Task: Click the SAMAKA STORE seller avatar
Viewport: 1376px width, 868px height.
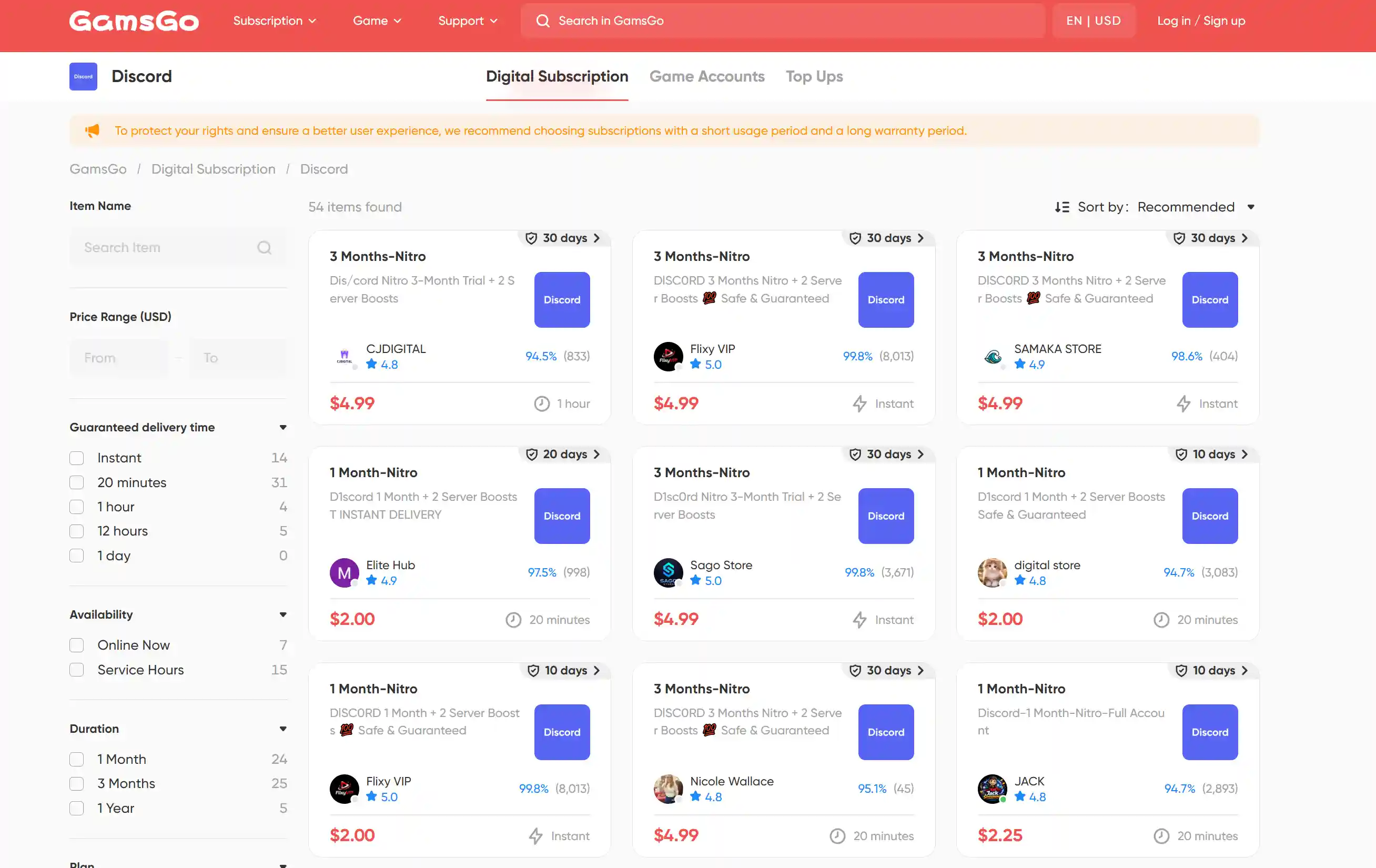Action: [992, 357]
